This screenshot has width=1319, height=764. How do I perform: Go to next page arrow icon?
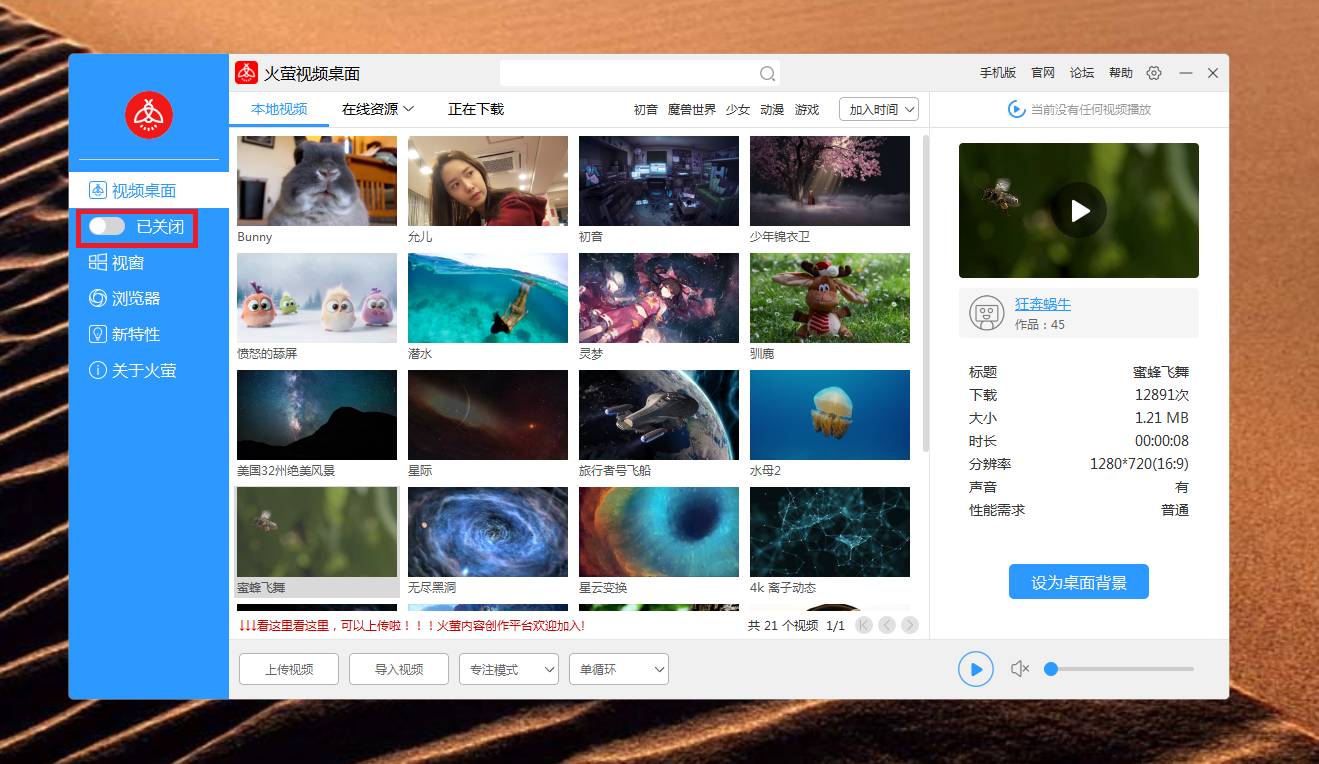pos(909,625)
